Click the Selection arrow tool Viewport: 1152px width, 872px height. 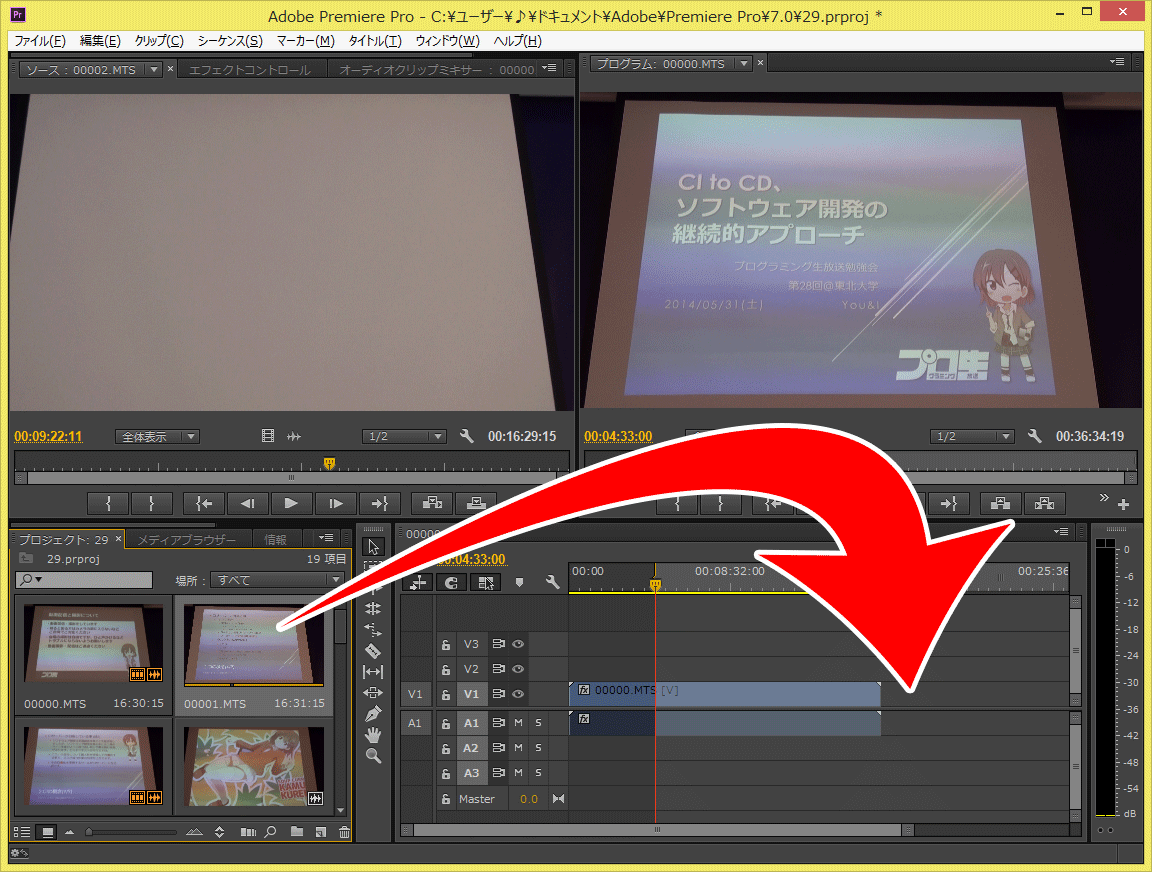(373, 546)
